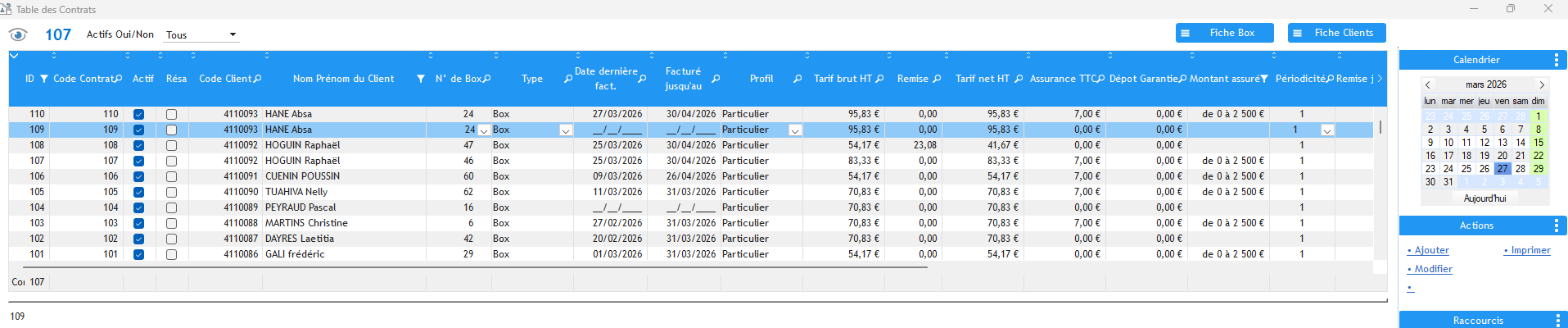
Task: Click the eye icon next to 107
Action: [18, 34]
